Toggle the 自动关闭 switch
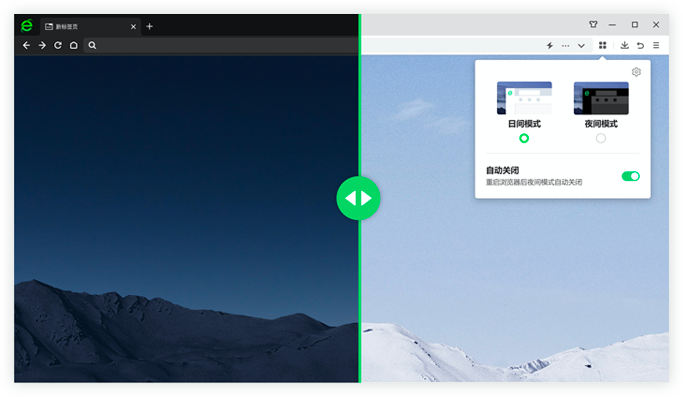 point(630,176)
